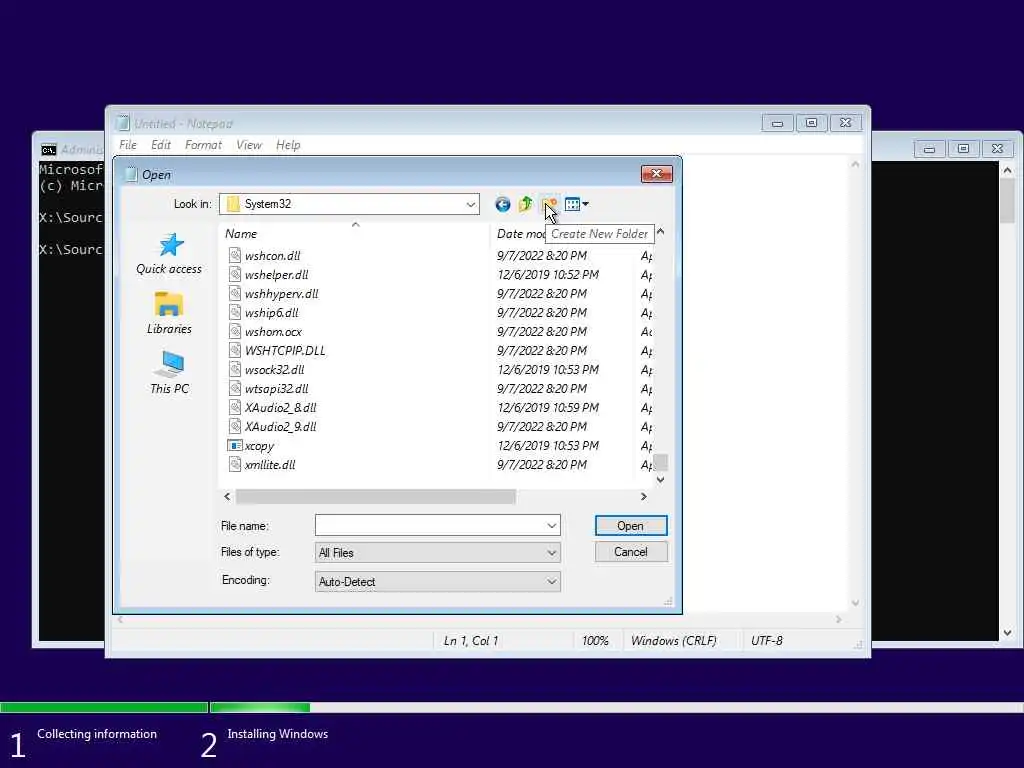Minimize the Notepad window

777,123
